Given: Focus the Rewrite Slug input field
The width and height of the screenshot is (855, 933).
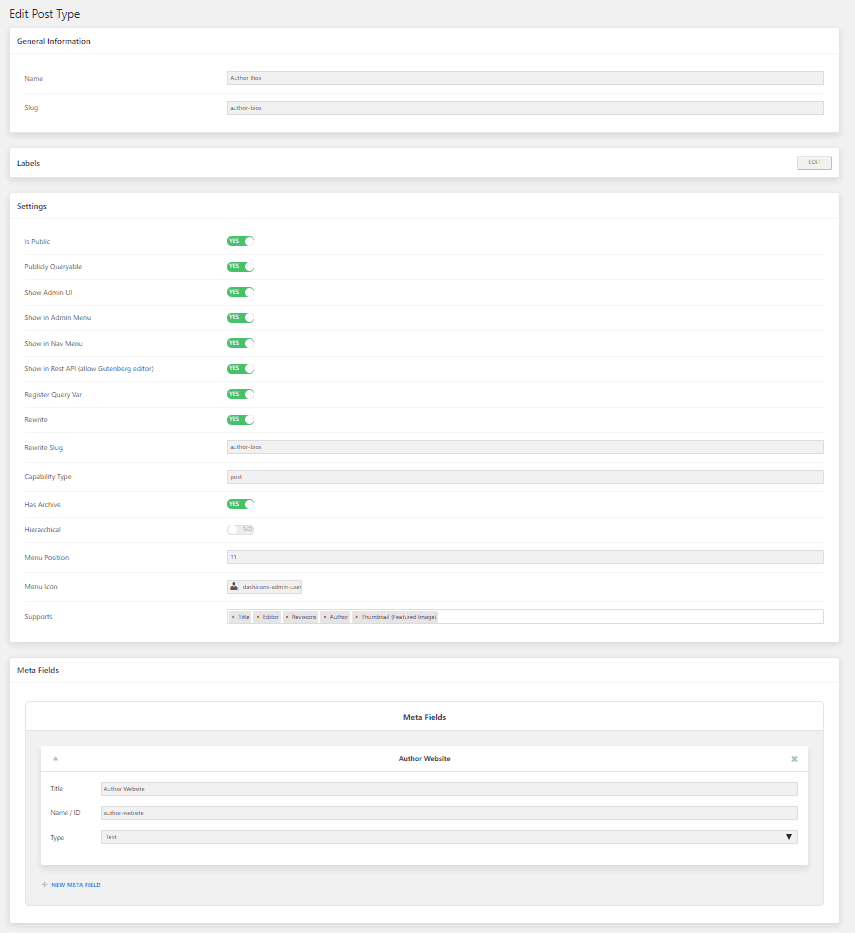Looking at the screenshot, I should tap(525, 447).
